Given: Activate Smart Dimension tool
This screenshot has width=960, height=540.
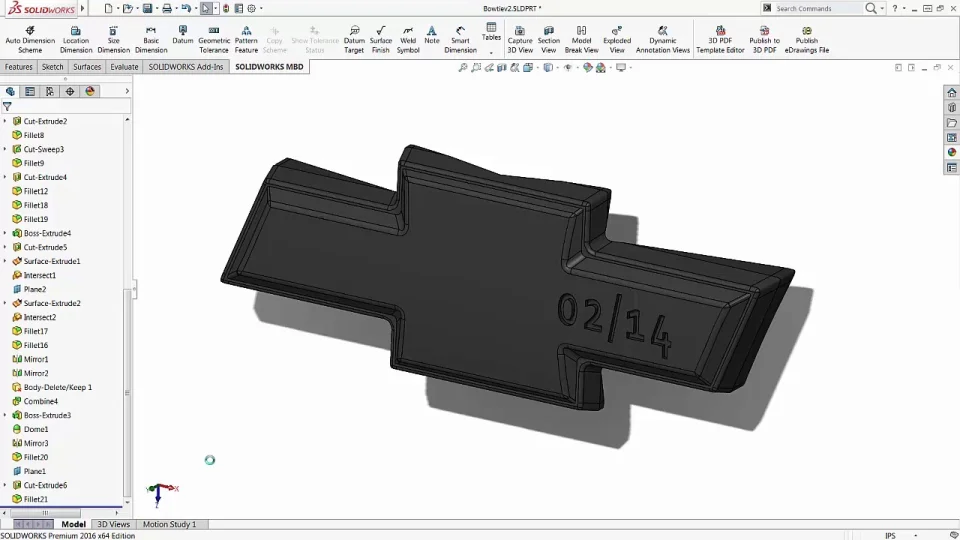Looking at the screenshot, I should (460, 40).
